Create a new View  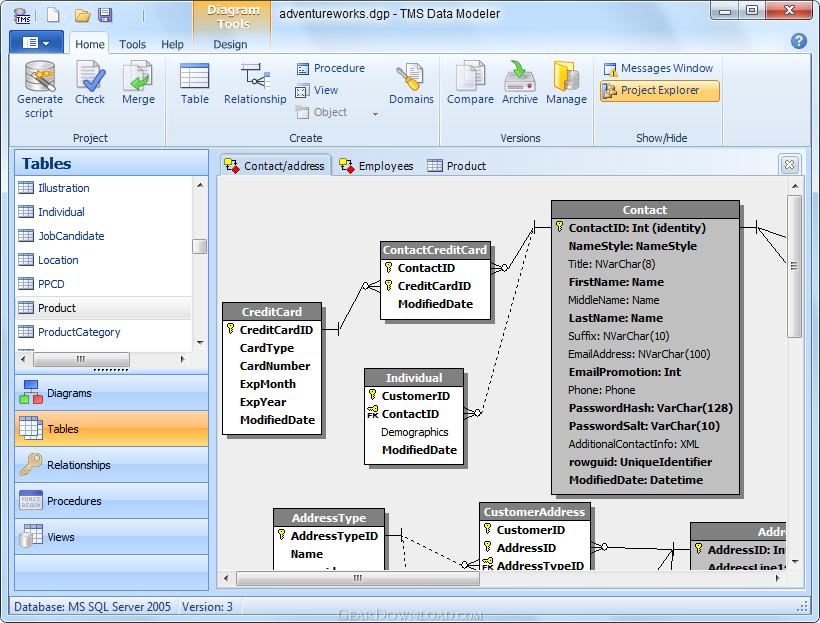[x=317, y=90]
